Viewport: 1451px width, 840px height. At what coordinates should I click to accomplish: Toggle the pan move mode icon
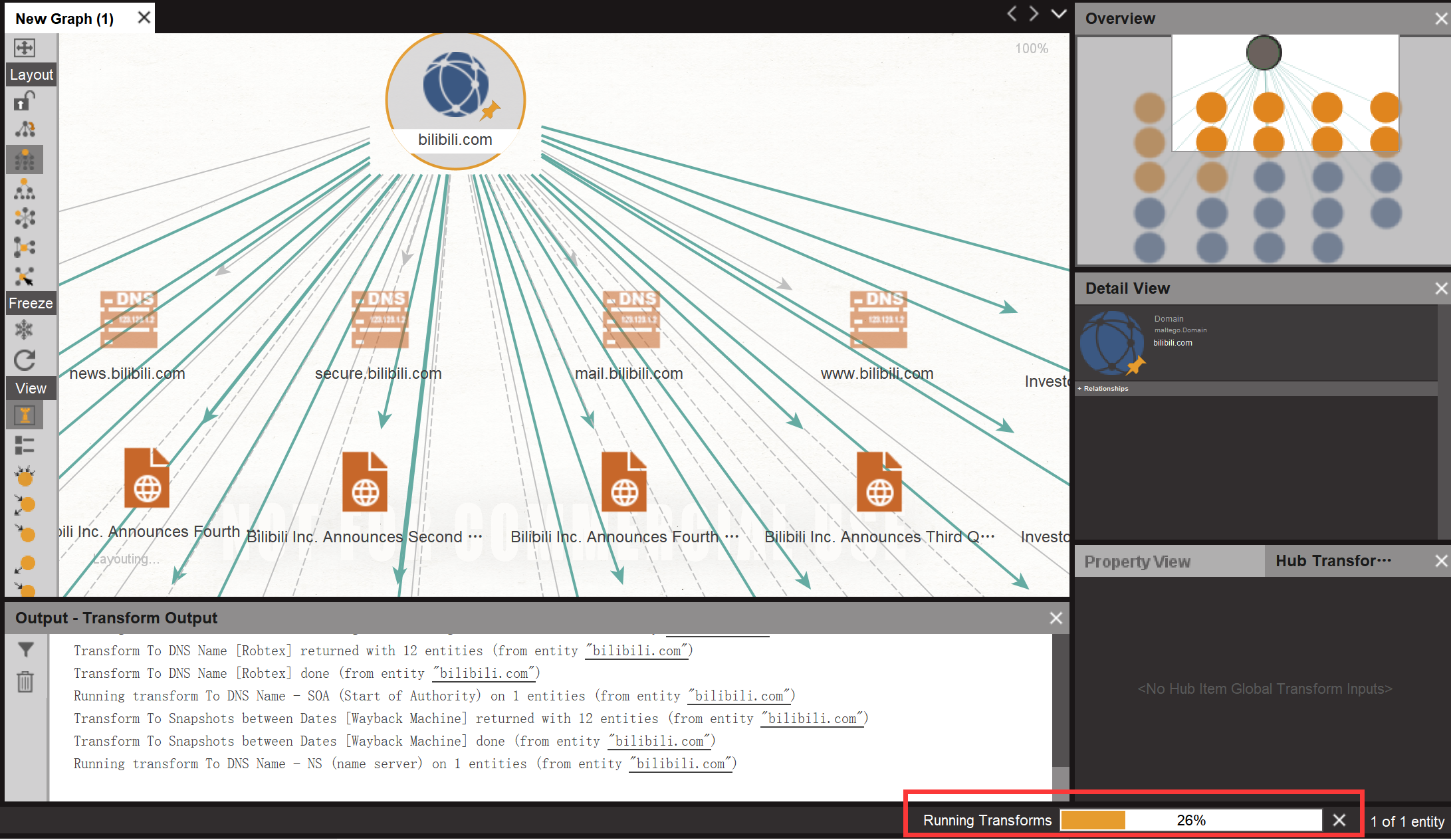25,48
